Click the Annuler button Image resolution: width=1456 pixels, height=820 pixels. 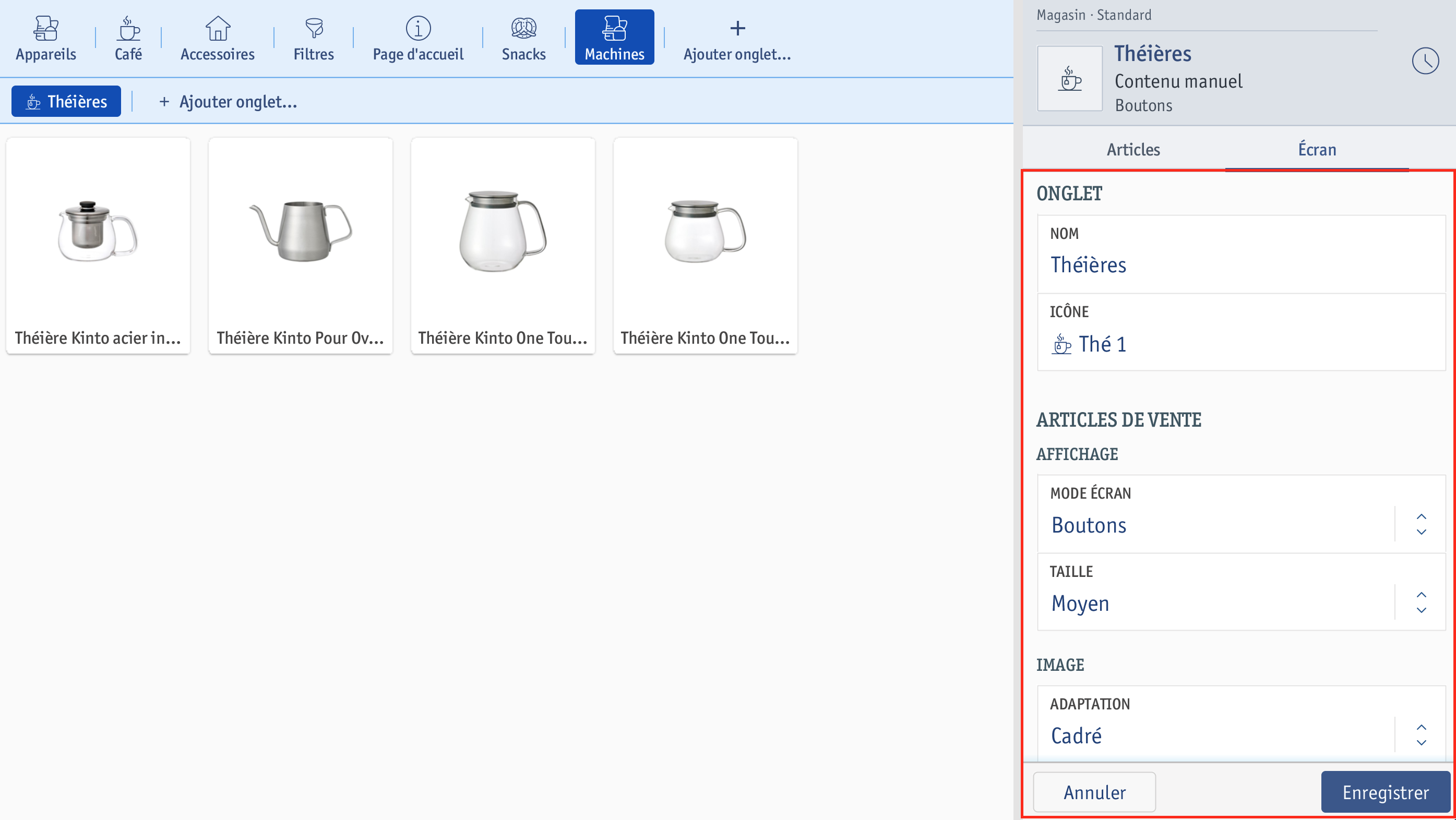coord(1094,792)
